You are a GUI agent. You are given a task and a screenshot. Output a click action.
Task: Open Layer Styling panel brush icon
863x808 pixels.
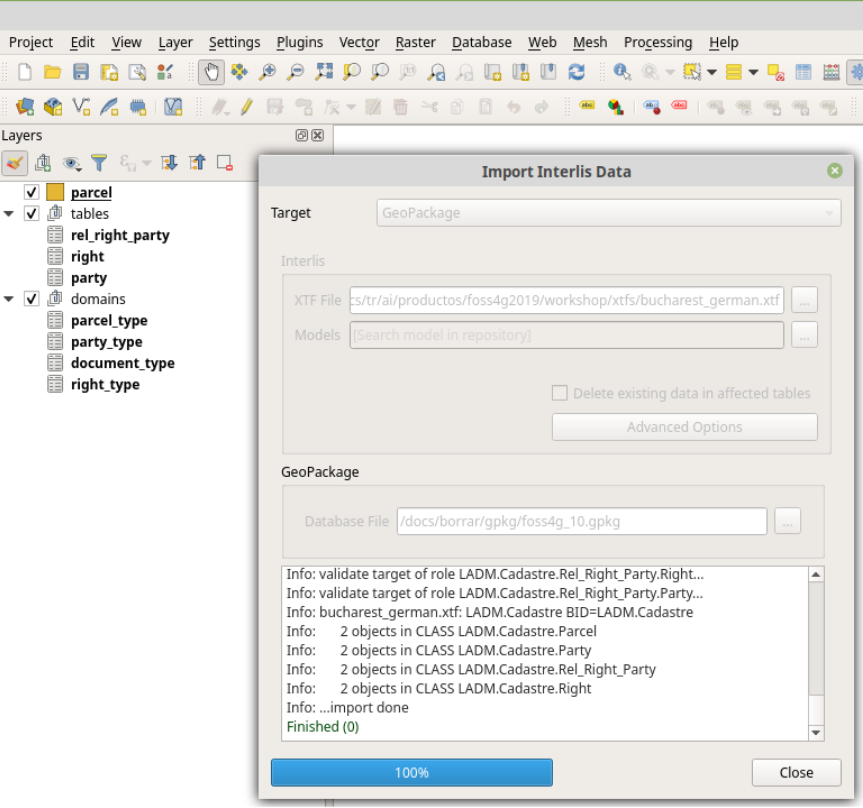point(14,163)
